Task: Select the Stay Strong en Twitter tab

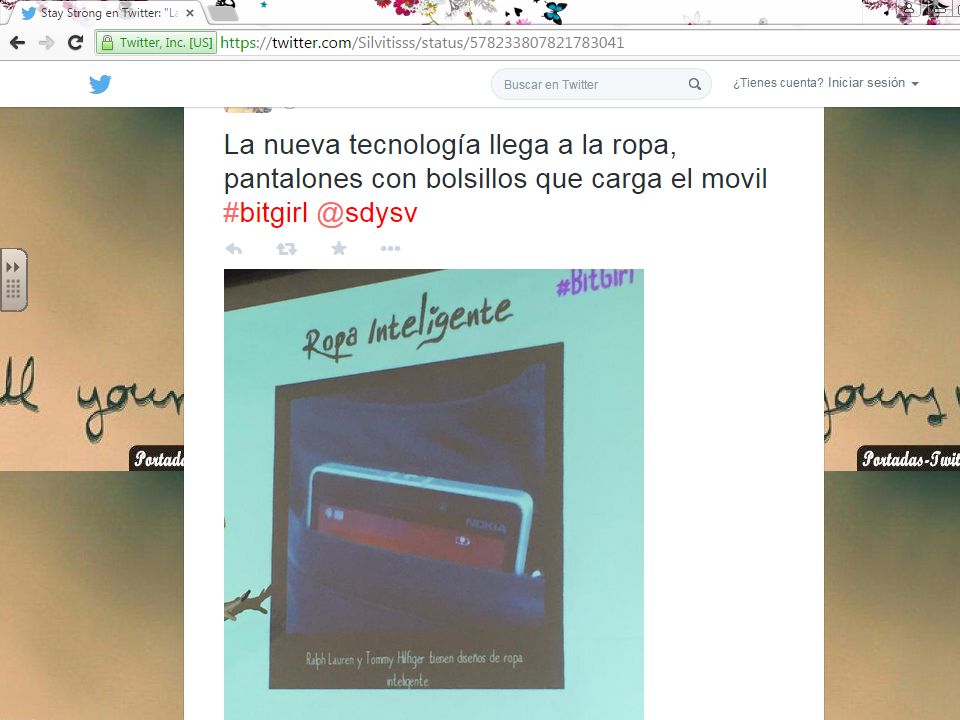Action: coord(105,13)
